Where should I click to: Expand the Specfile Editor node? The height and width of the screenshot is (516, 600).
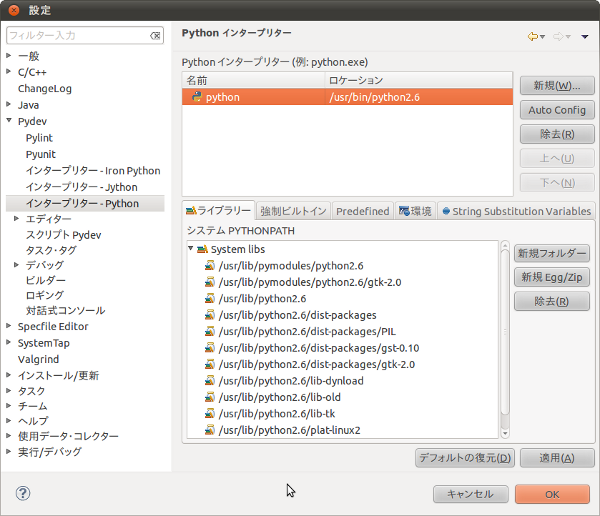click(9, 326)
